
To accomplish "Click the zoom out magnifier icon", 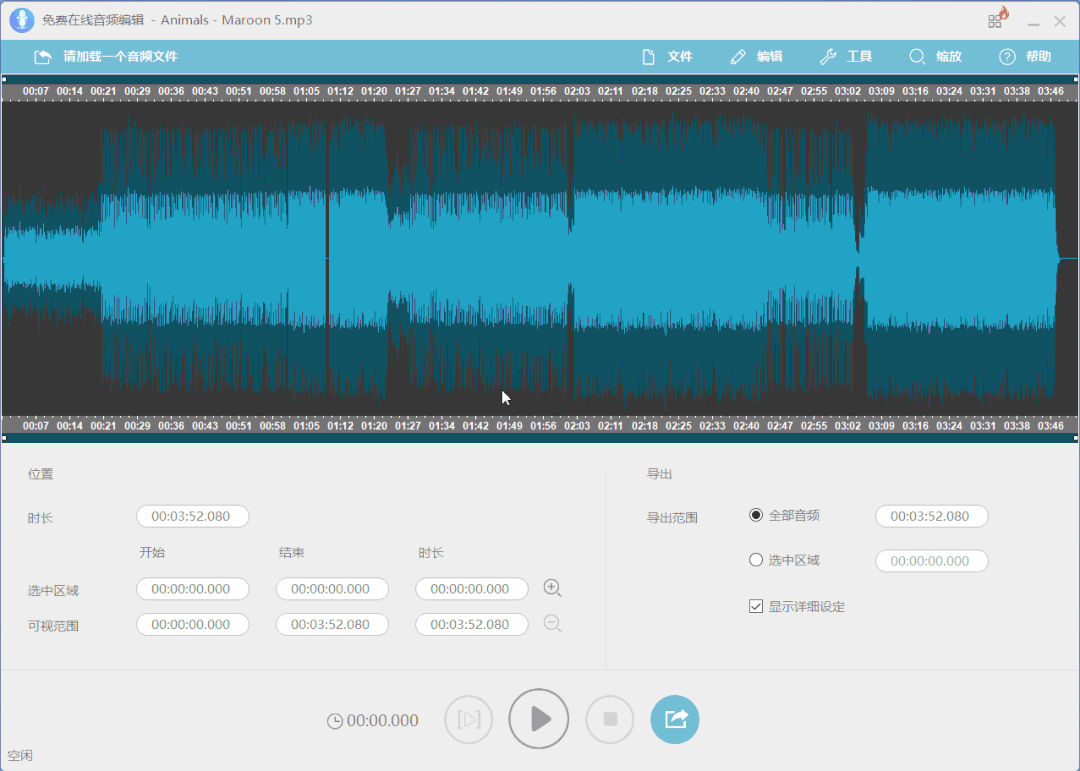I will (x=552, y=624).
